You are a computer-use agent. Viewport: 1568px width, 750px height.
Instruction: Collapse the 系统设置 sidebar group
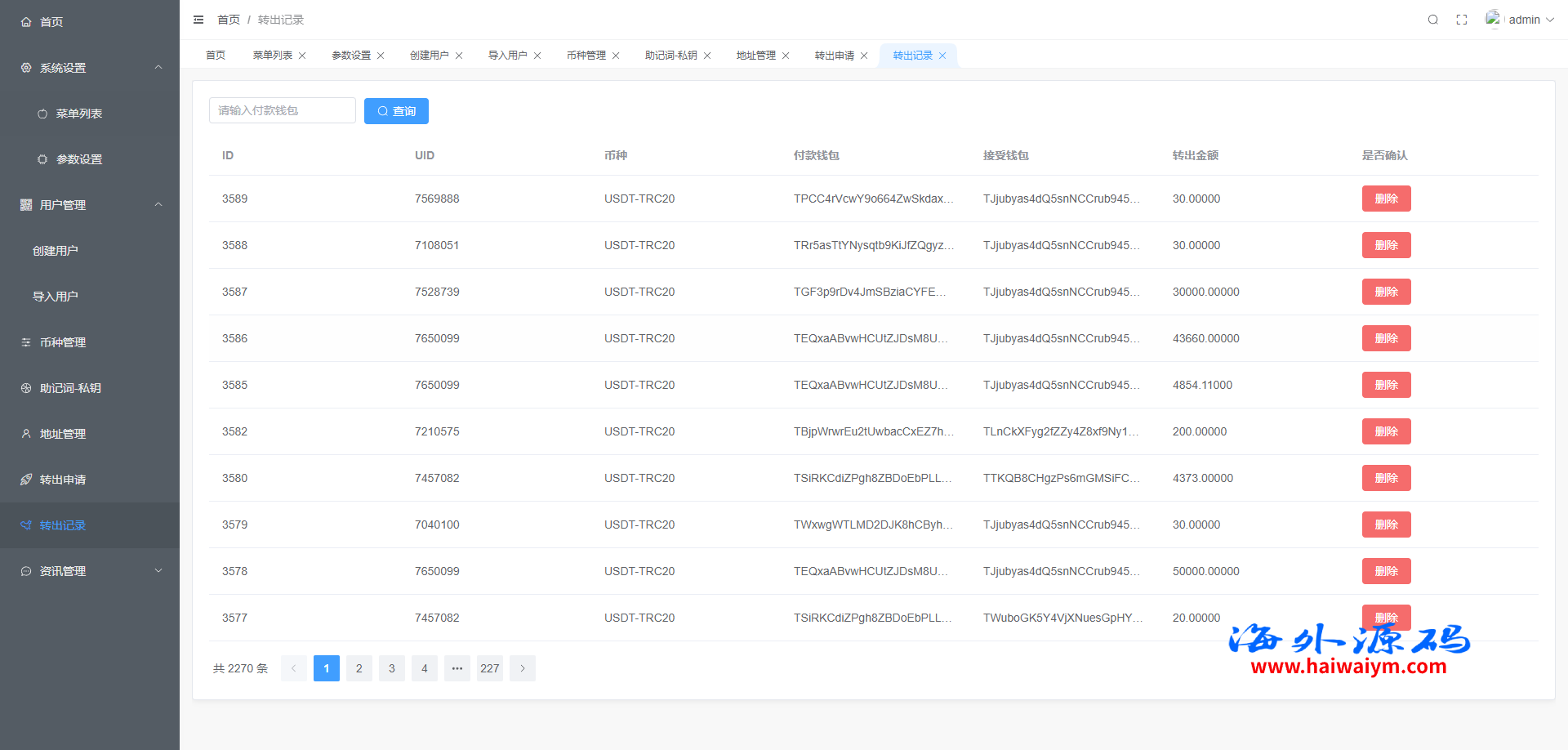click(x=158, y=68)
